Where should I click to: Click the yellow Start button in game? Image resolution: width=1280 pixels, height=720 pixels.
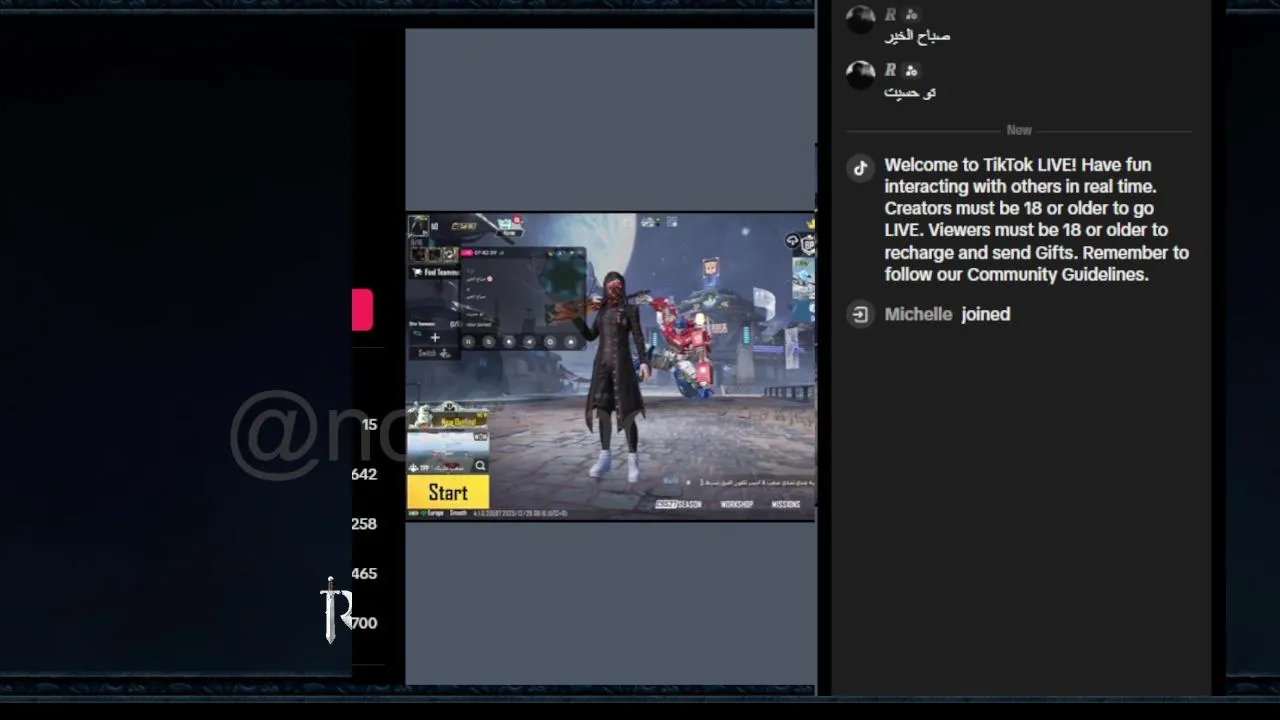[448, 492]
